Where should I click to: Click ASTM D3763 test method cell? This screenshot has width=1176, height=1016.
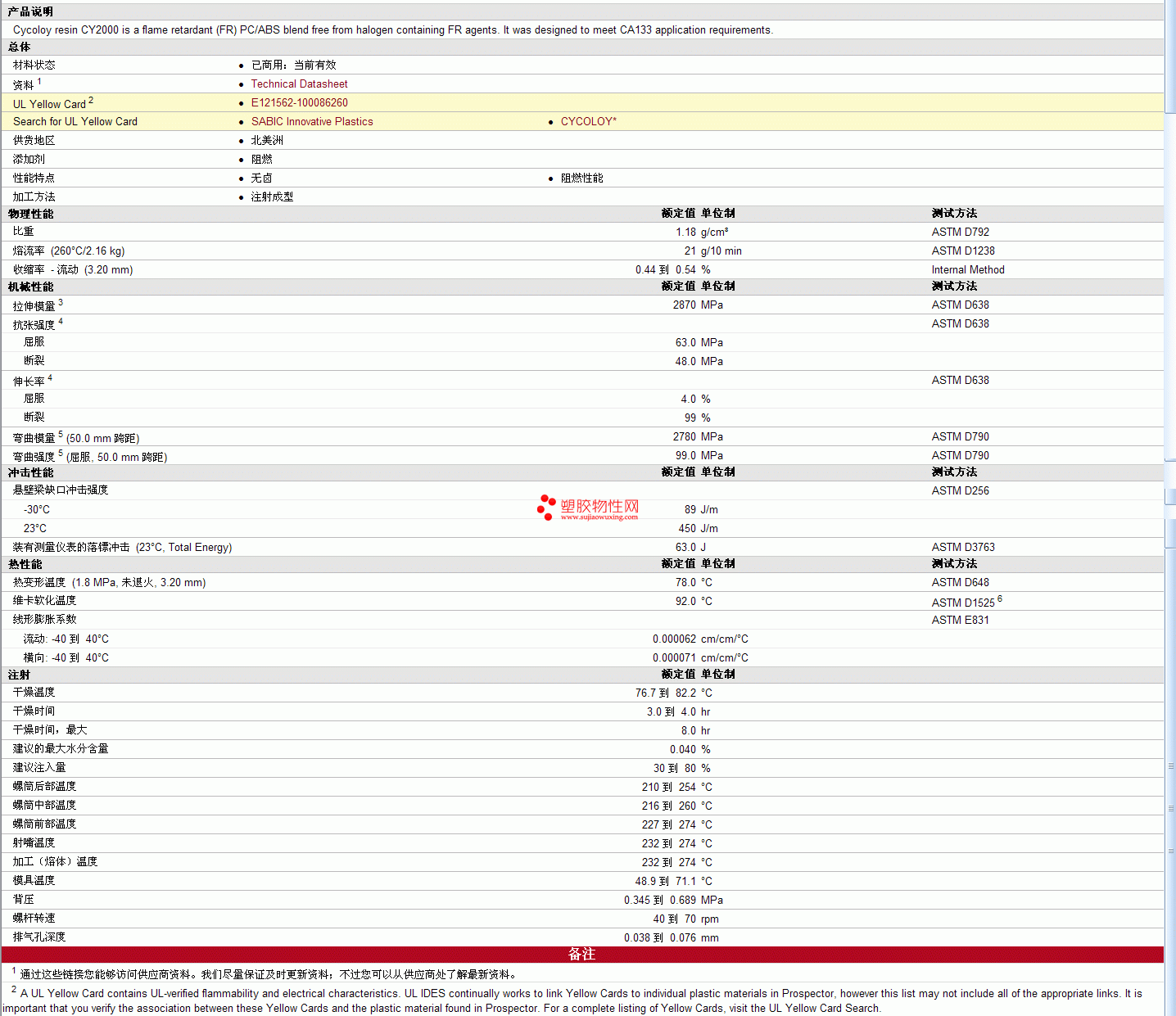pos(963,547)
